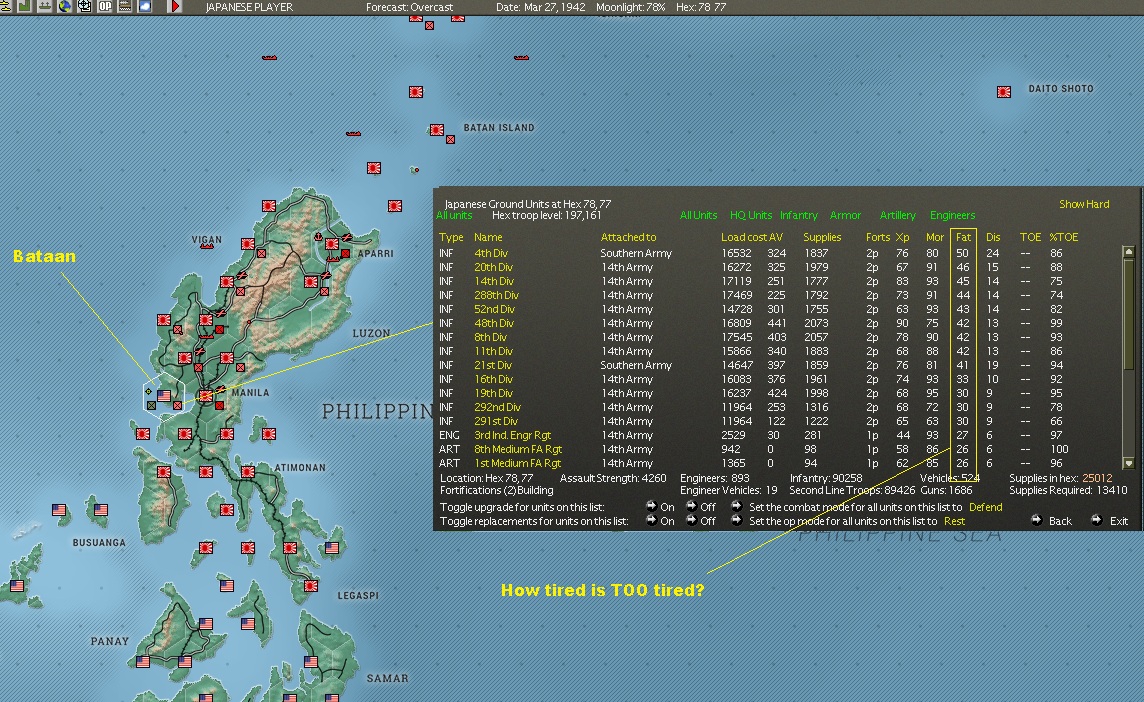Viewport: 1144px width, 702px height.
Task: Sort unit list by Fat column
Action: [x=963, y=237]
